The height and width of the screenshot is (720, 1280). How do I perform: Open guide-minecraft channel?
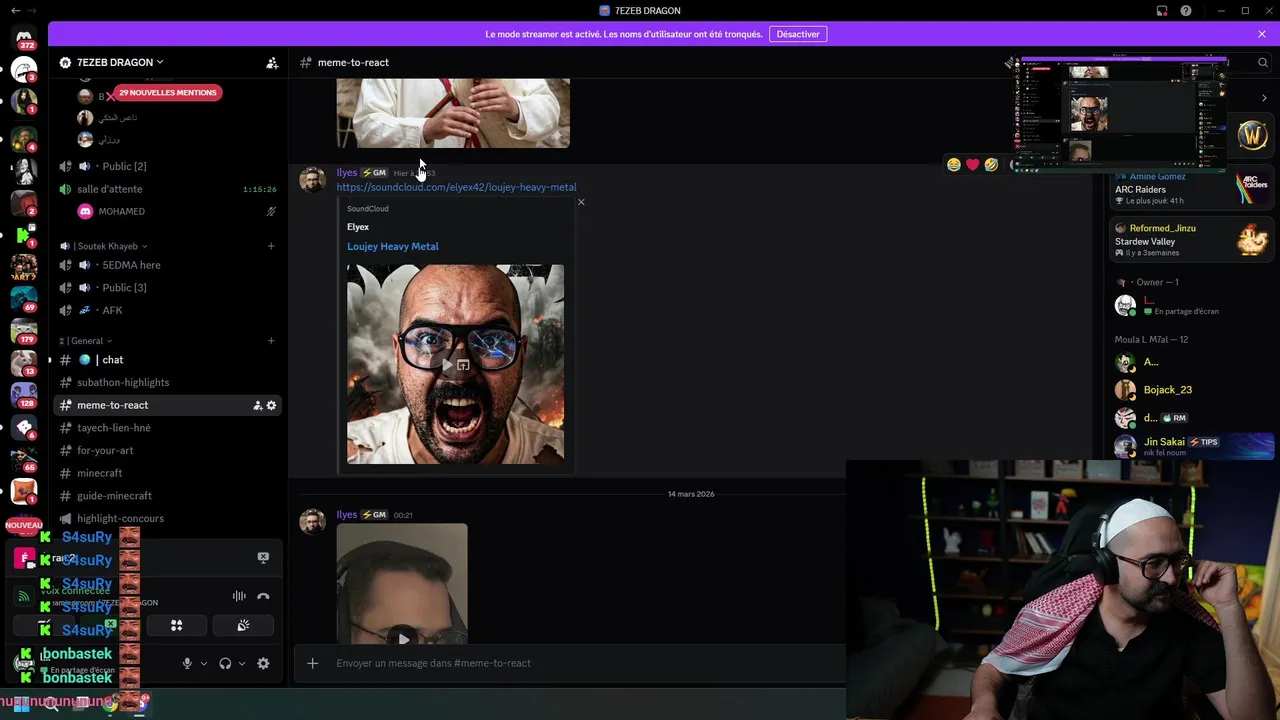tap(167, 496)
